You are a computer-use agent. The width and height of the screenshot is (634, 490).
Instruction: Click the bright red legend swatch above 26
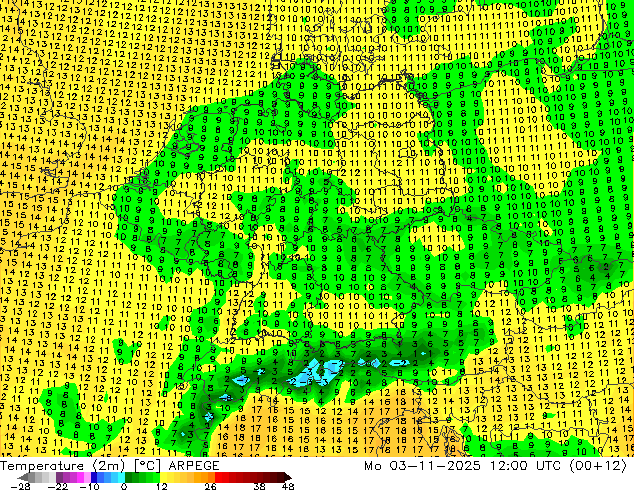218,477
